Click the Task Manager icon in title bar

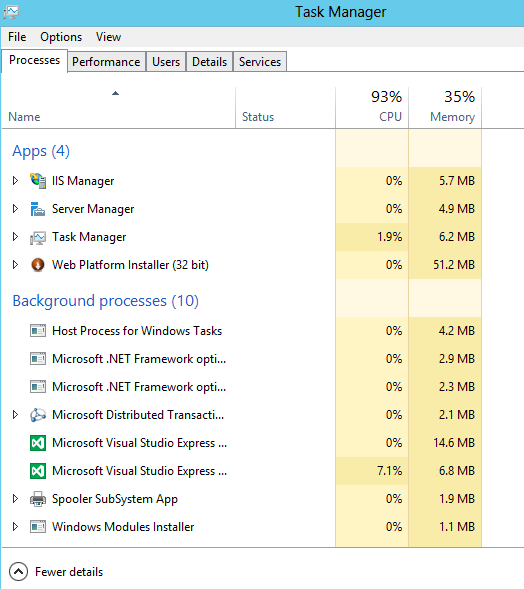[11, 12]
